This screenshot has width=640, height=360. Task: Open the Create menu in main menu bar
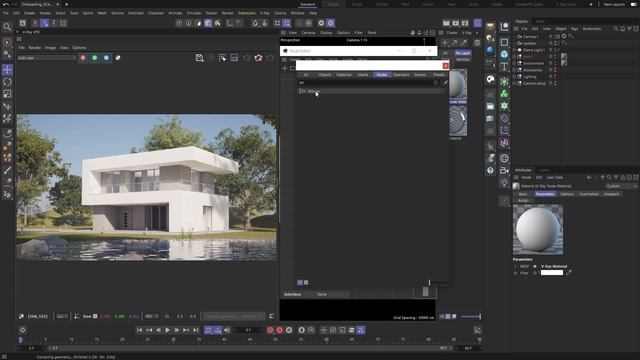point(29,13)
